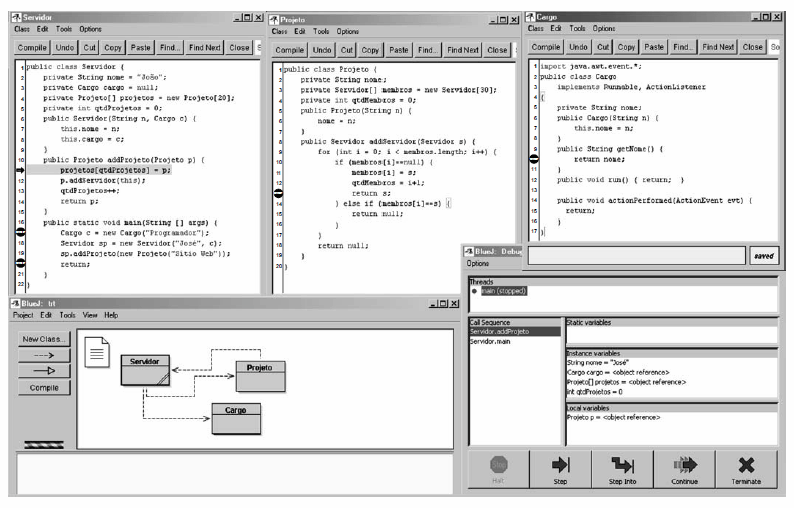The width and height of the screenshot is (794, 508).
Task: Click the striped work indicator in BlueJ window
Action: click(44, 445)
